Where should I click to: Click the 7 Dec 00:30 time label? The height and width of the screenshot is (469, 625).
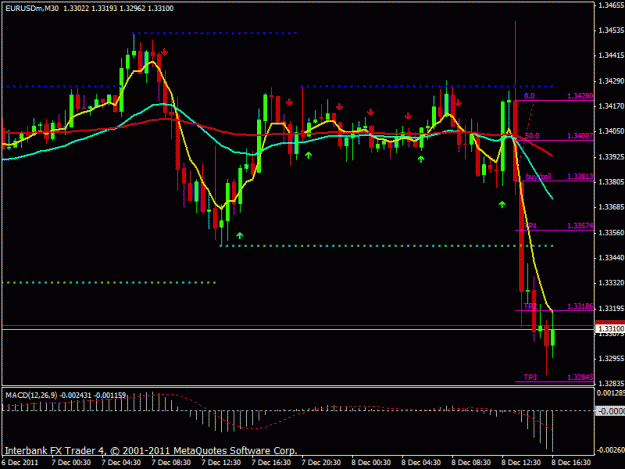pos(71,463)
